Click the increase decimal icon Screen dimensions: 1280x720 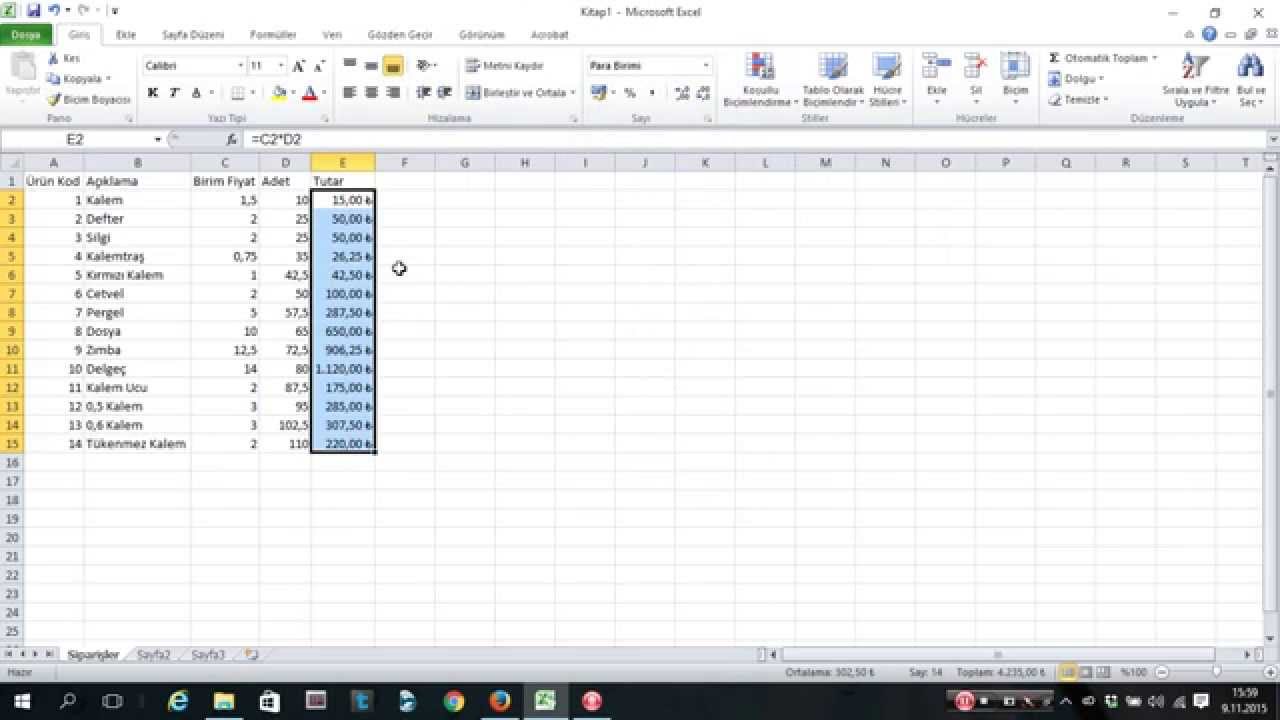pos(683,92)
